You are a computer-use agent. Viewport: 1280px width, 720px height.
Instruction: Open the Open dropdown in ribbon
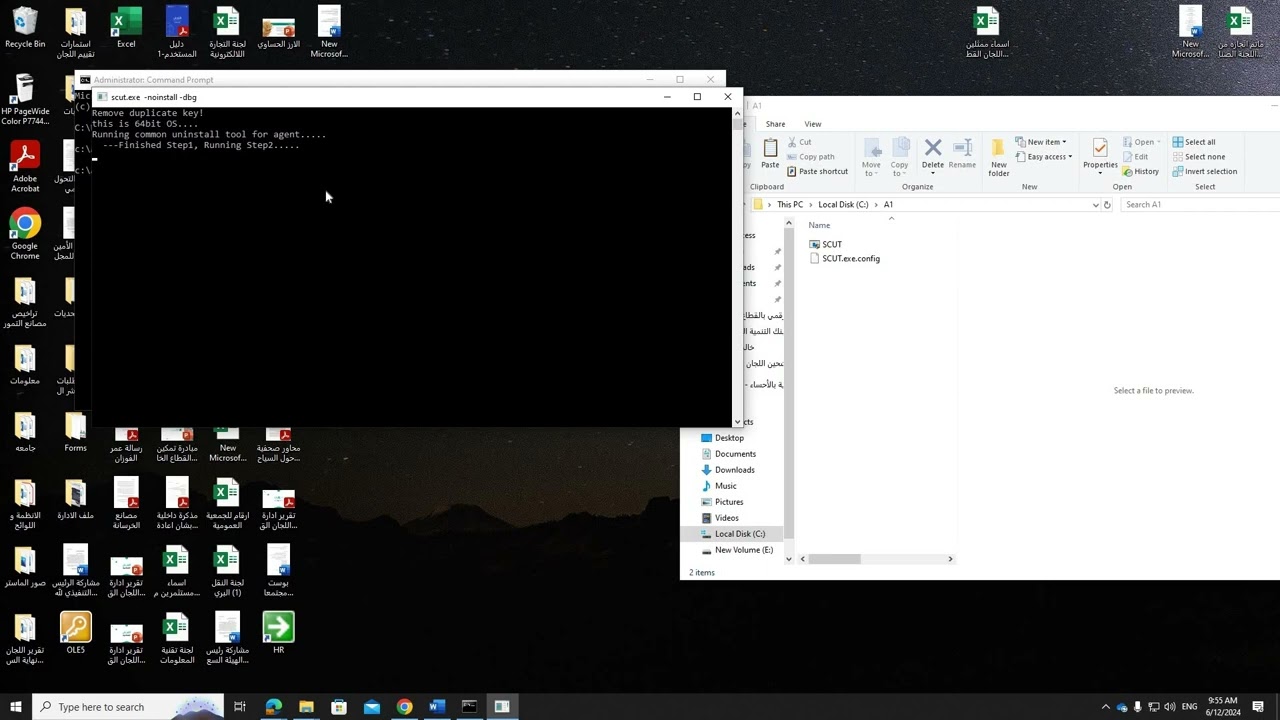click(x=1140, y=142)
